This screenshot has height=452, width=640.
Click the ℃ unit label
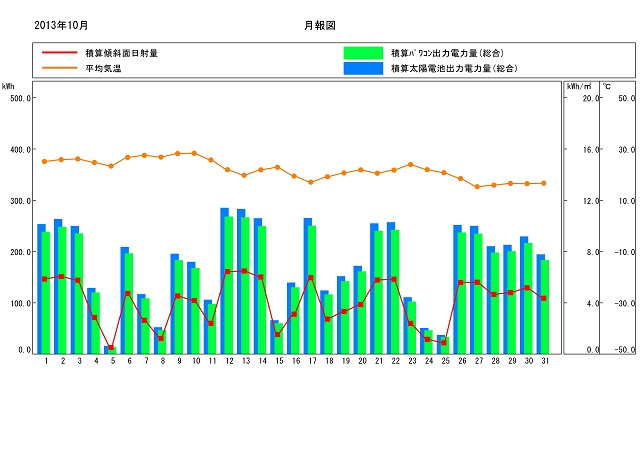point(607,86)
